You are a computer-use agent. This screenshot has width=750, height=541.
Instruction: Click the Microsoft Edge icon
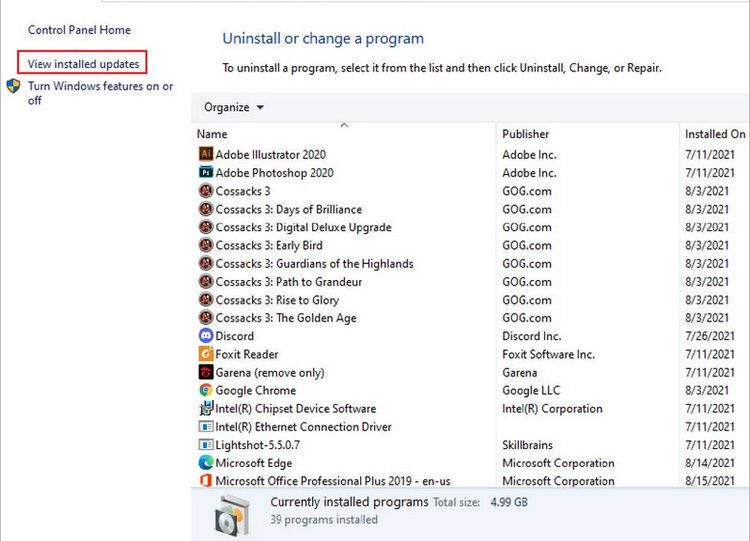click(206, 463)
